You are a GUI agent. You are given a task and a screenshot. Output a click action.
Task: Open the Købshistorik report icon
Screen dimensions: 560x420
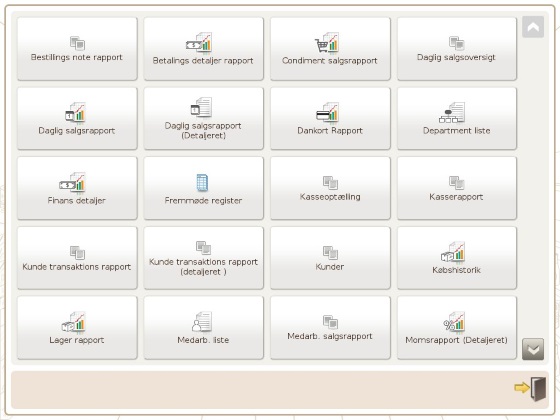(453, 252)
